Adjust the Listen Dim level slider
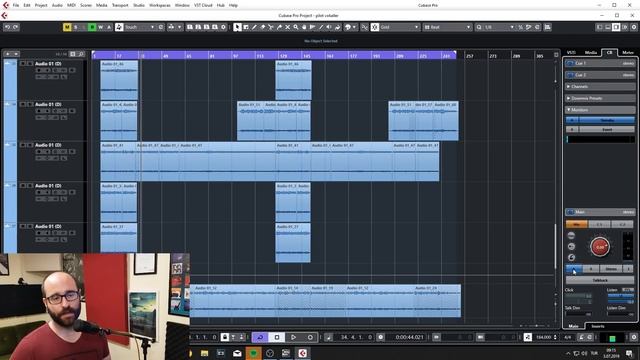The height and width of the screenshot is (360, 640). (x=620, y=314)
